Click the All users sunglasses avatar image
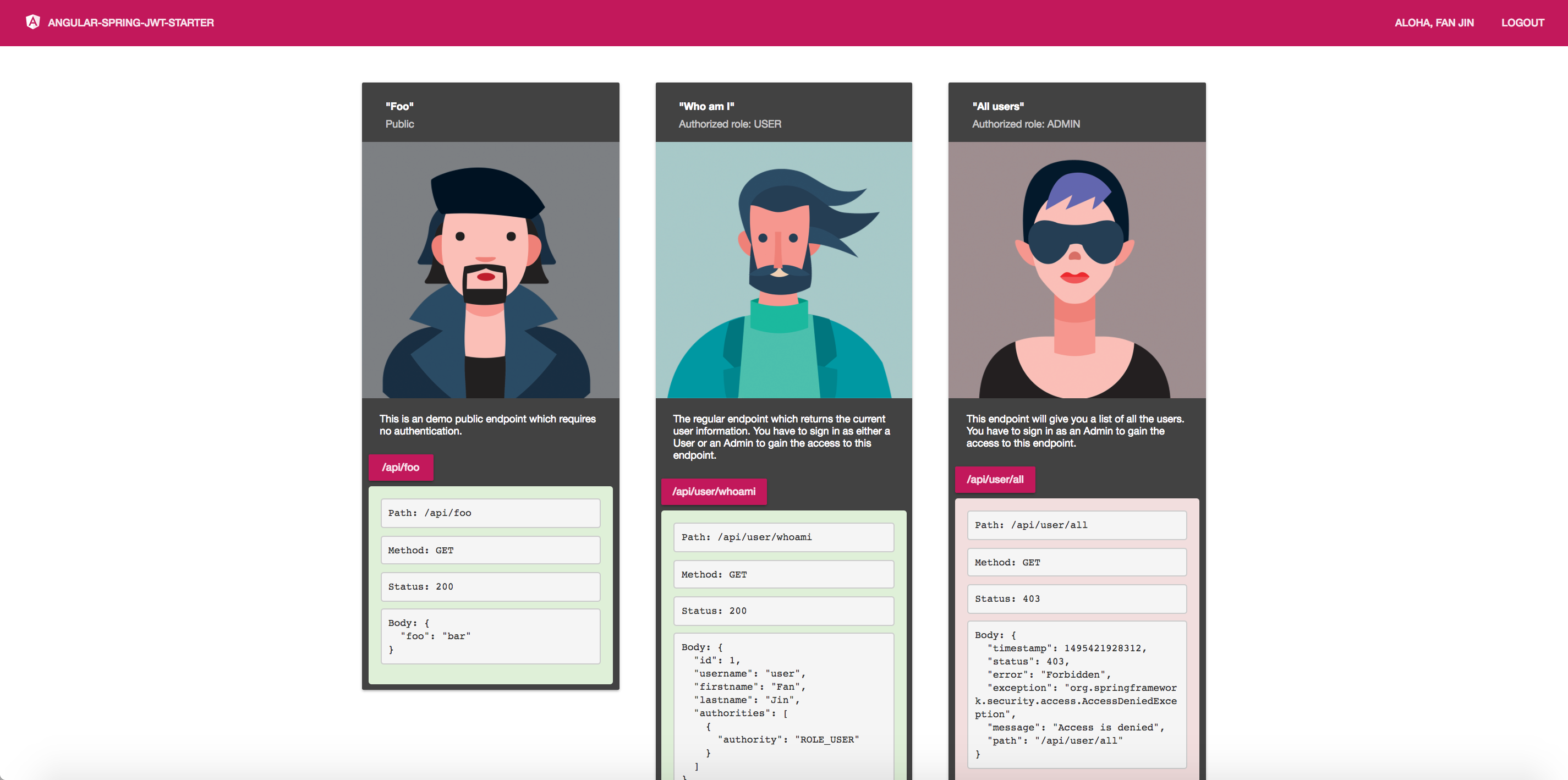Screen dimensions: 1568x780 pos(1076,270)
